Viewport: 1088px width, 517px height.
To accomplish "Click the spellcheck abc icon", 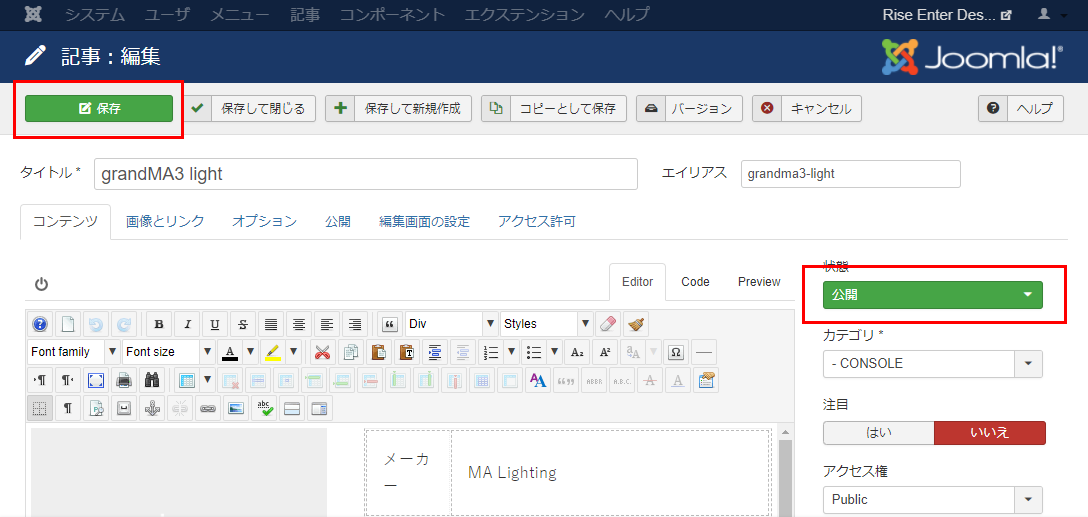I will click(264, 408).
